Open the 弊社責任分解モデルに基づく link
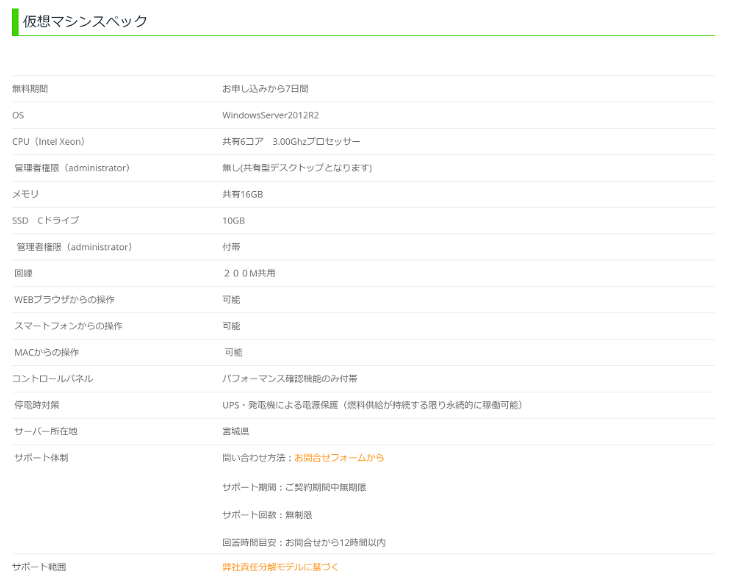 point(280,567)
